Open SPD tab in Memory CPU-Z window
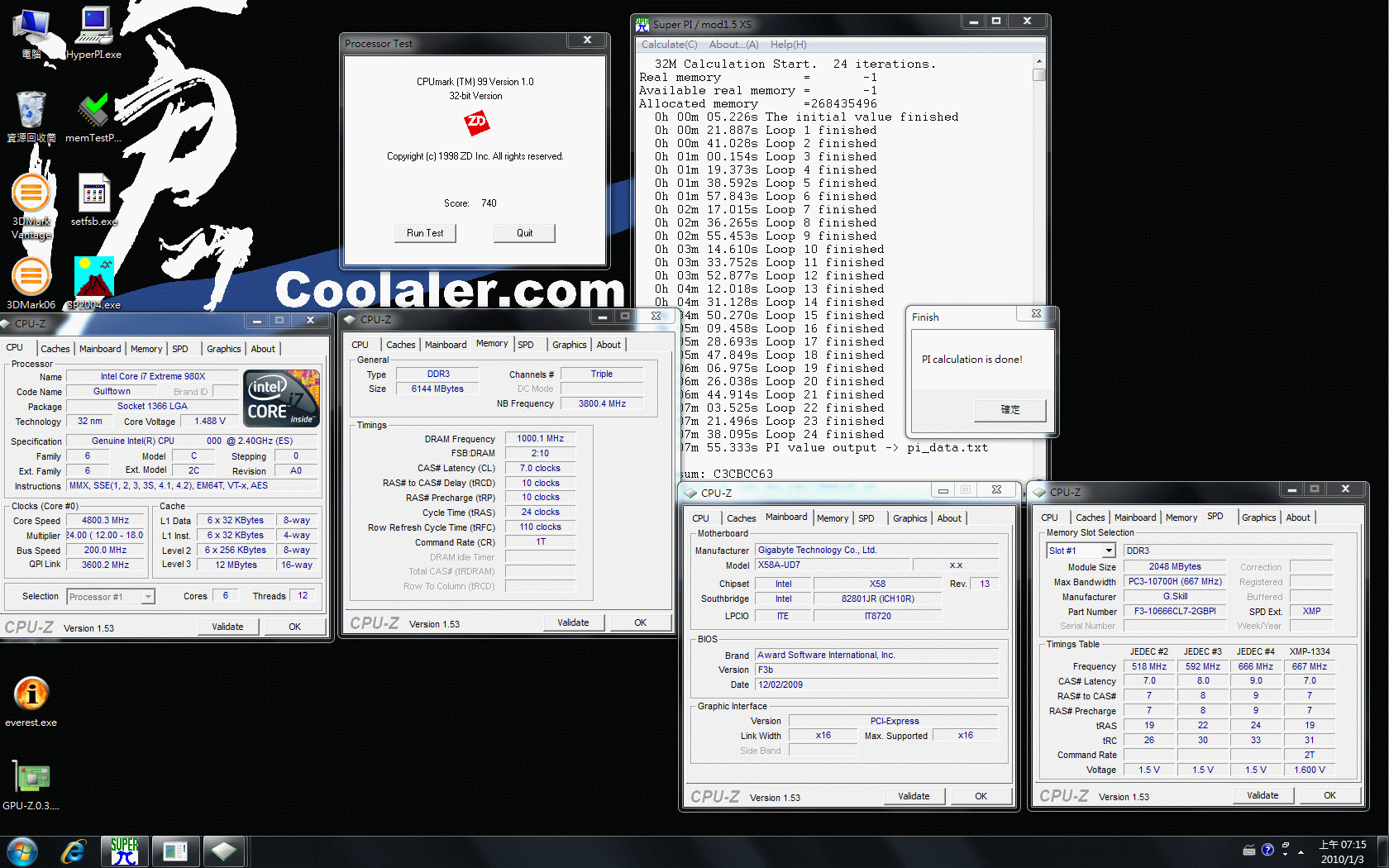The width and height of the screenshot is (1389, 868). (x=526, y=345)
